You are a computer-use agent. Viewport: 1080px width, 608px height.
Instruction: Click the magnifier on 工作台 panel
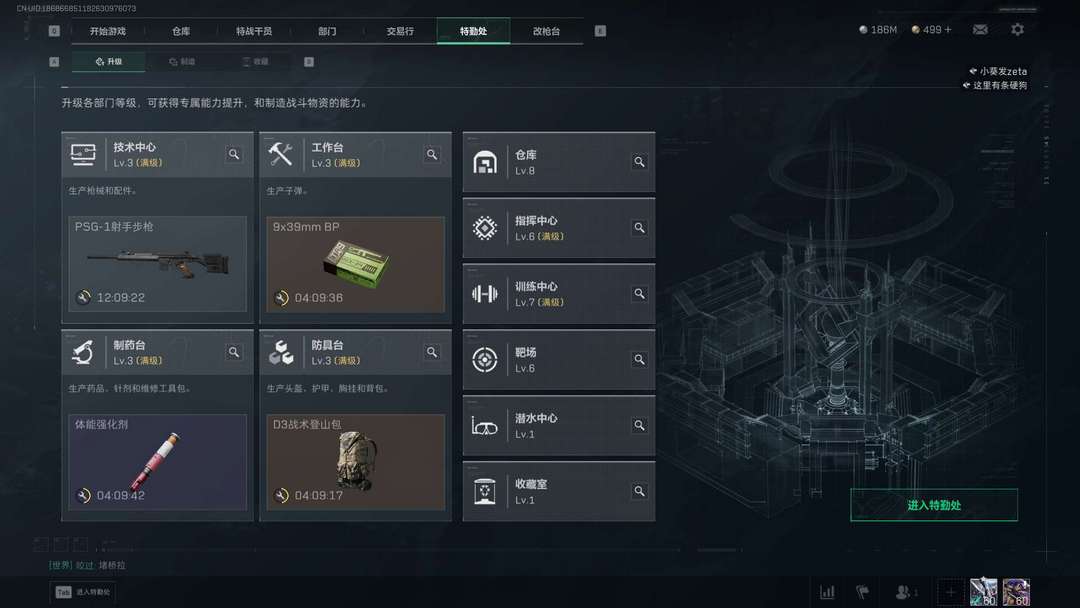point(432,154)
